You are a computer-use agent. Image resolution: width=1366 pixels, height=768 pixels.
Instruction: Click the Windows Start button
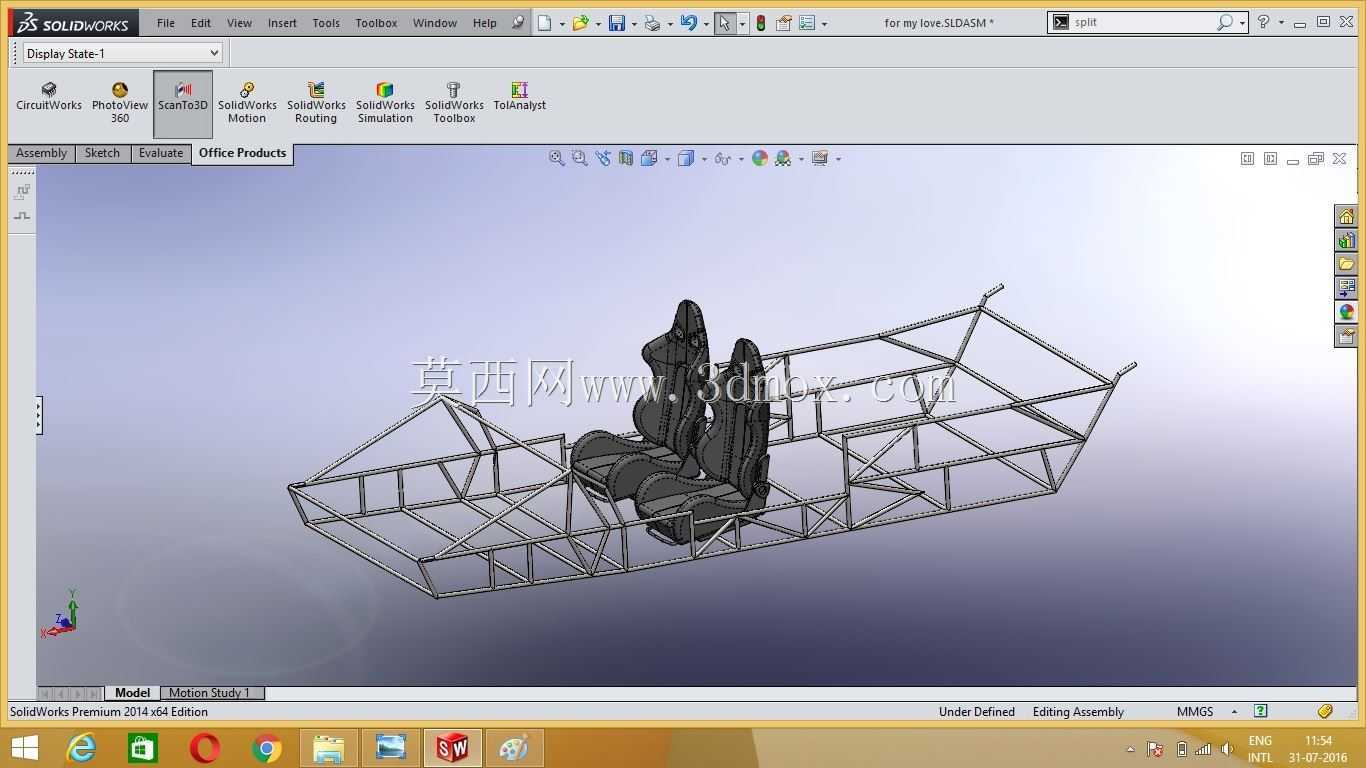coord(24,748)
